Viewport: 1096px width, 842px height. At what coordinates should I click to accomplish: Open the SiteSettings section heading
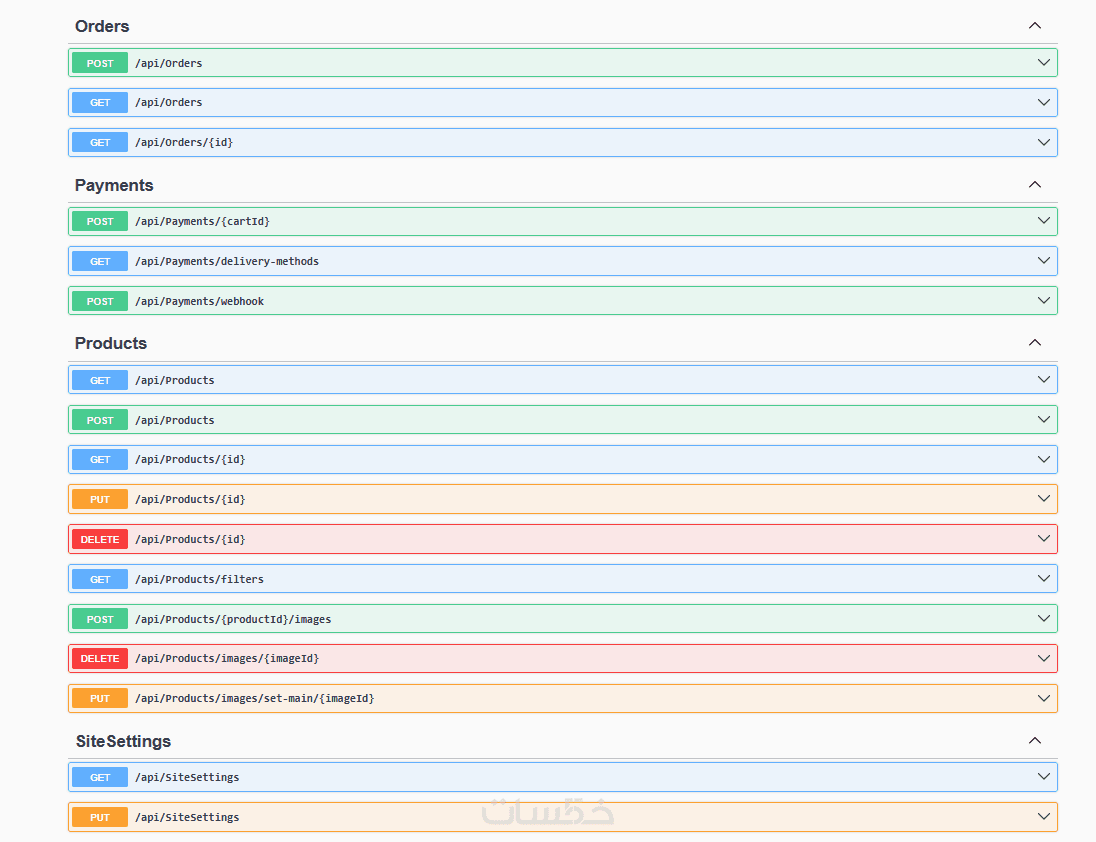tap(123, 741)
